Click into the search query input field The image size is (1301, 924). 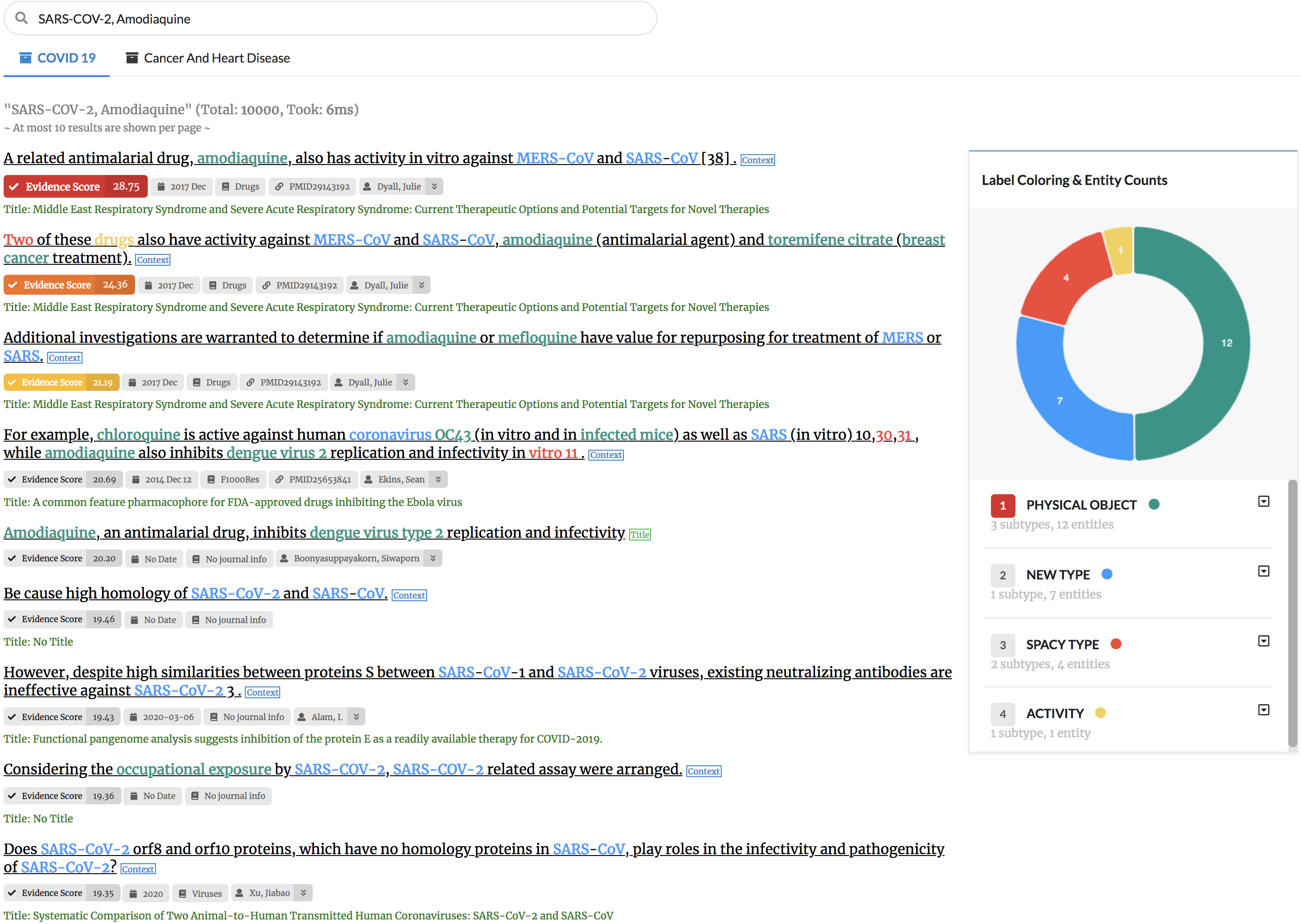point(341,19)
